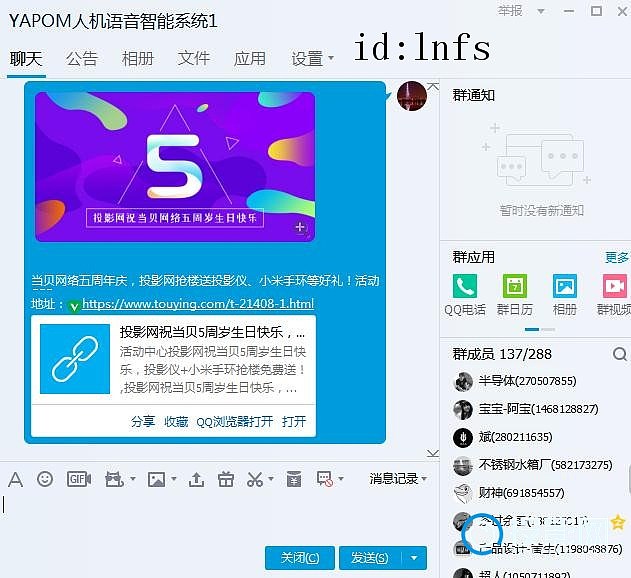Viewport: 631px width, 578px height.
Task: Click avatar of member 斌
Action: (463, 438)
